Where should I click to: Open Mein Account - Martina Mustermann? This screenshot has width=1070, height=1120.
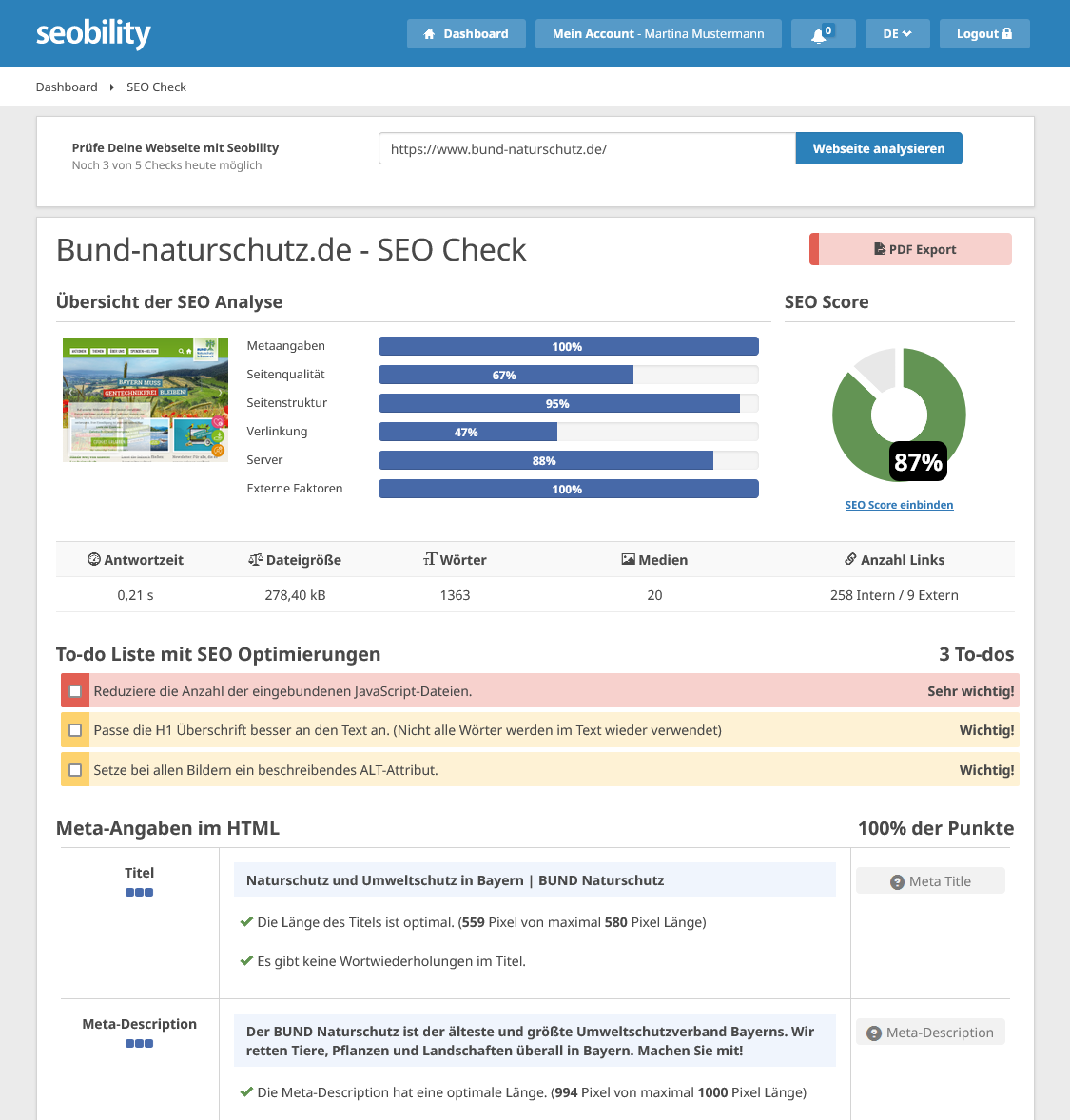[x=658, y=33]
